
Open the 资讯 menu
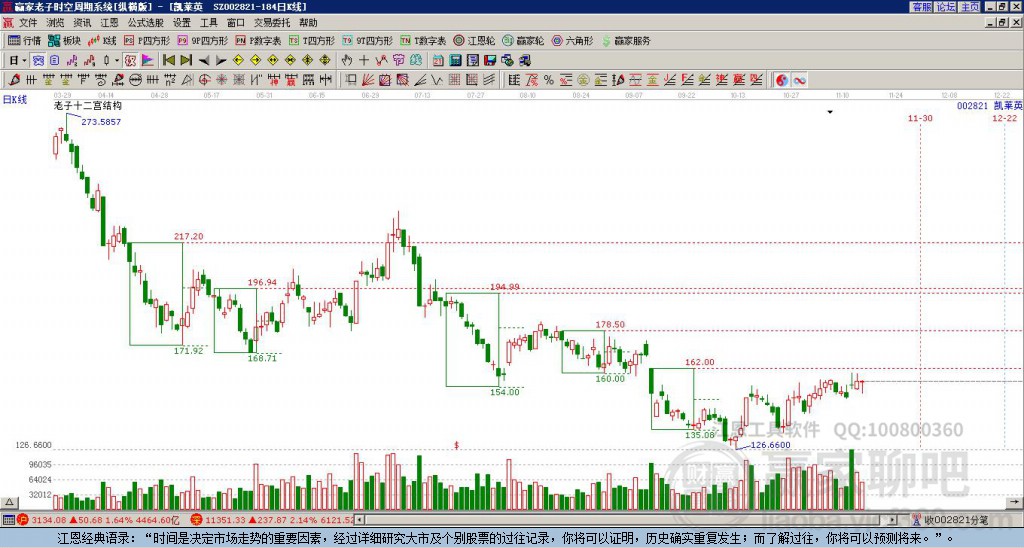coord(82,23)
